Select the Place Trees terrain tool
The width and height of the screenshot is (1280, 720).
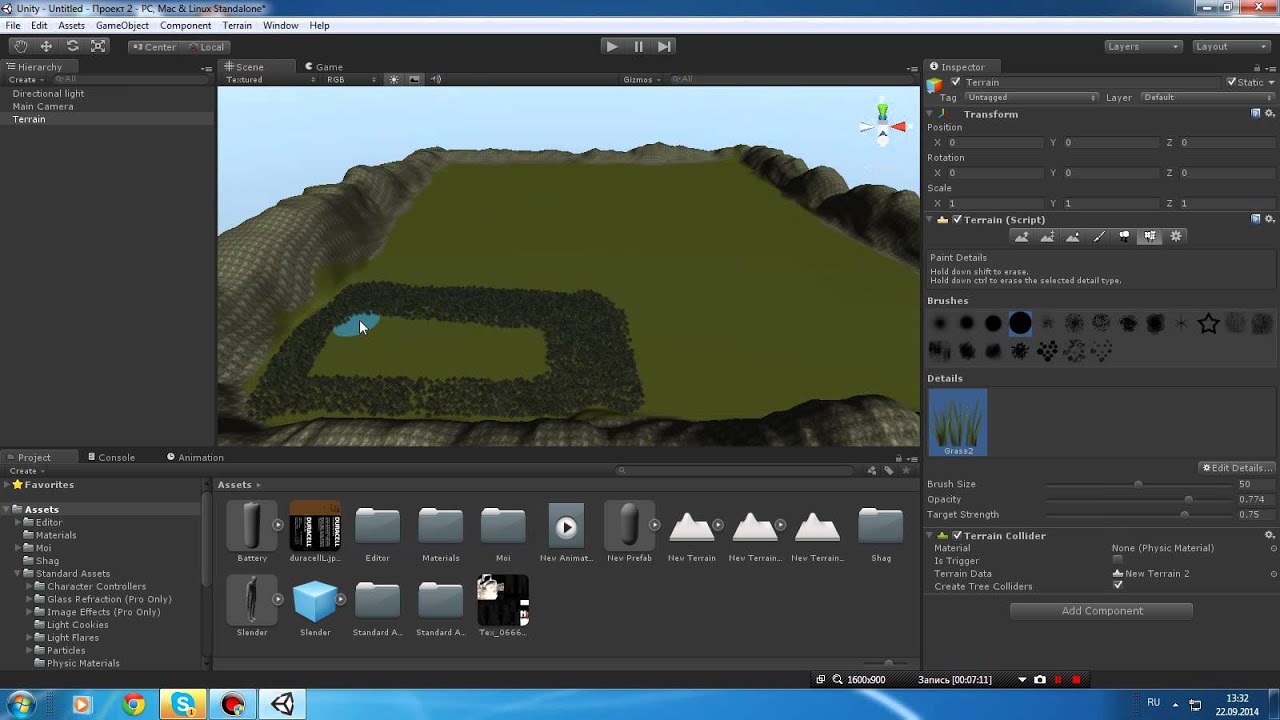[x=1124, y=236]
